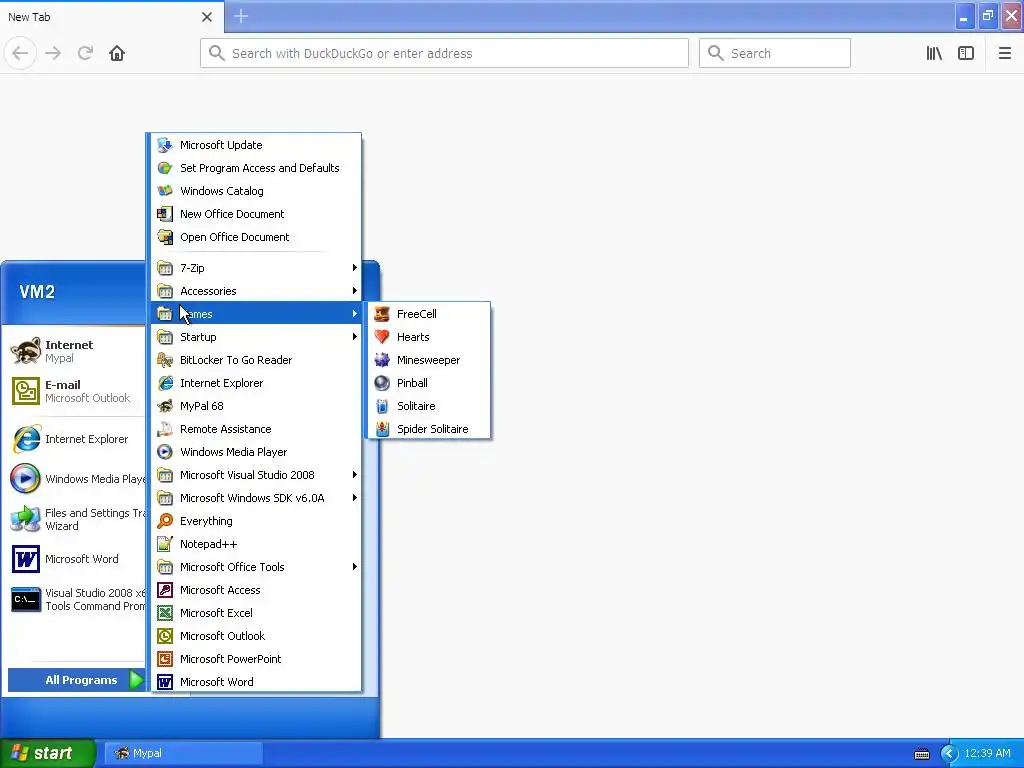
Task: Click the Pinball ball icon
Action: coord(382,383)
